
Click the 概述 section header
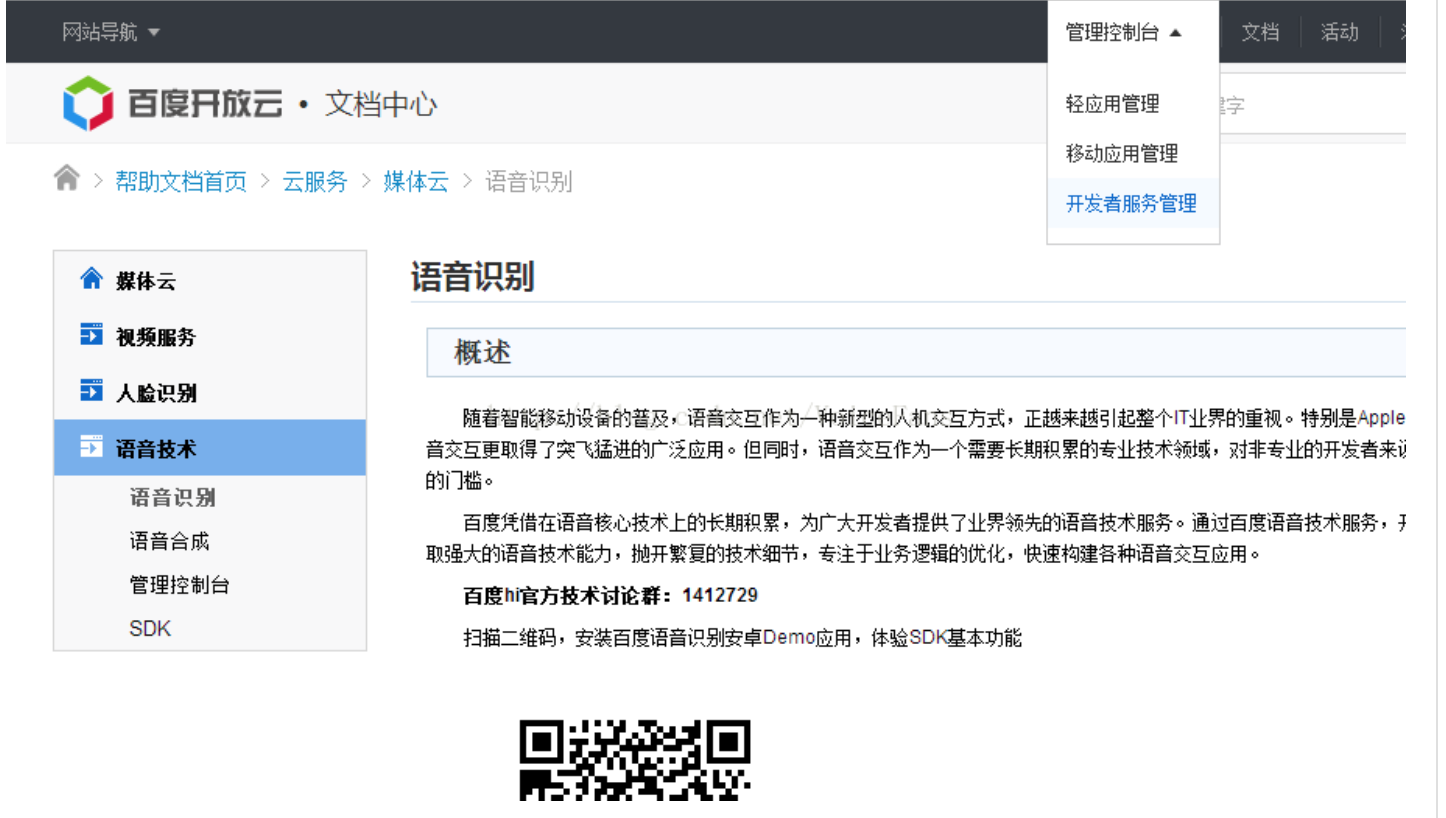pyautogui.click(x=916, y=352)
